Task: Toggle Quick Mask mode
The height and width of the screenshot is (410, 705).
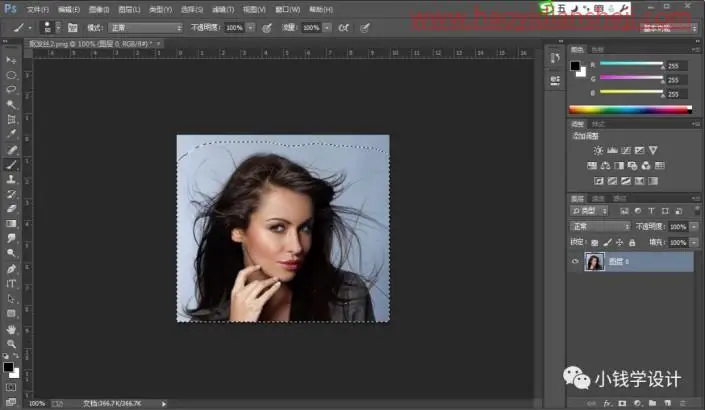Action: (11, 387)
